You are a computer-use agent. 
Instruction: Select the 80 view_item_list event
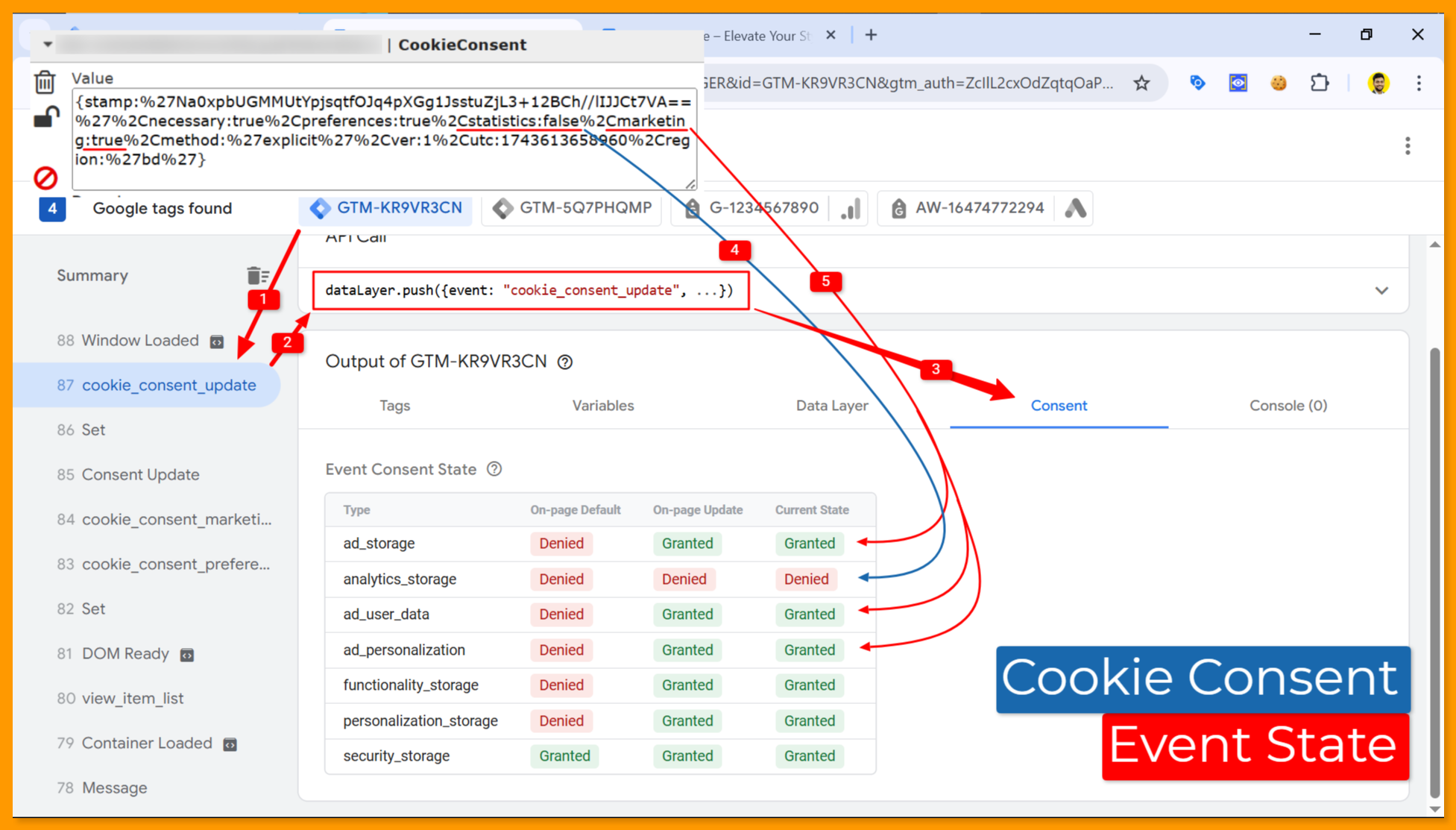pos(132,698)
